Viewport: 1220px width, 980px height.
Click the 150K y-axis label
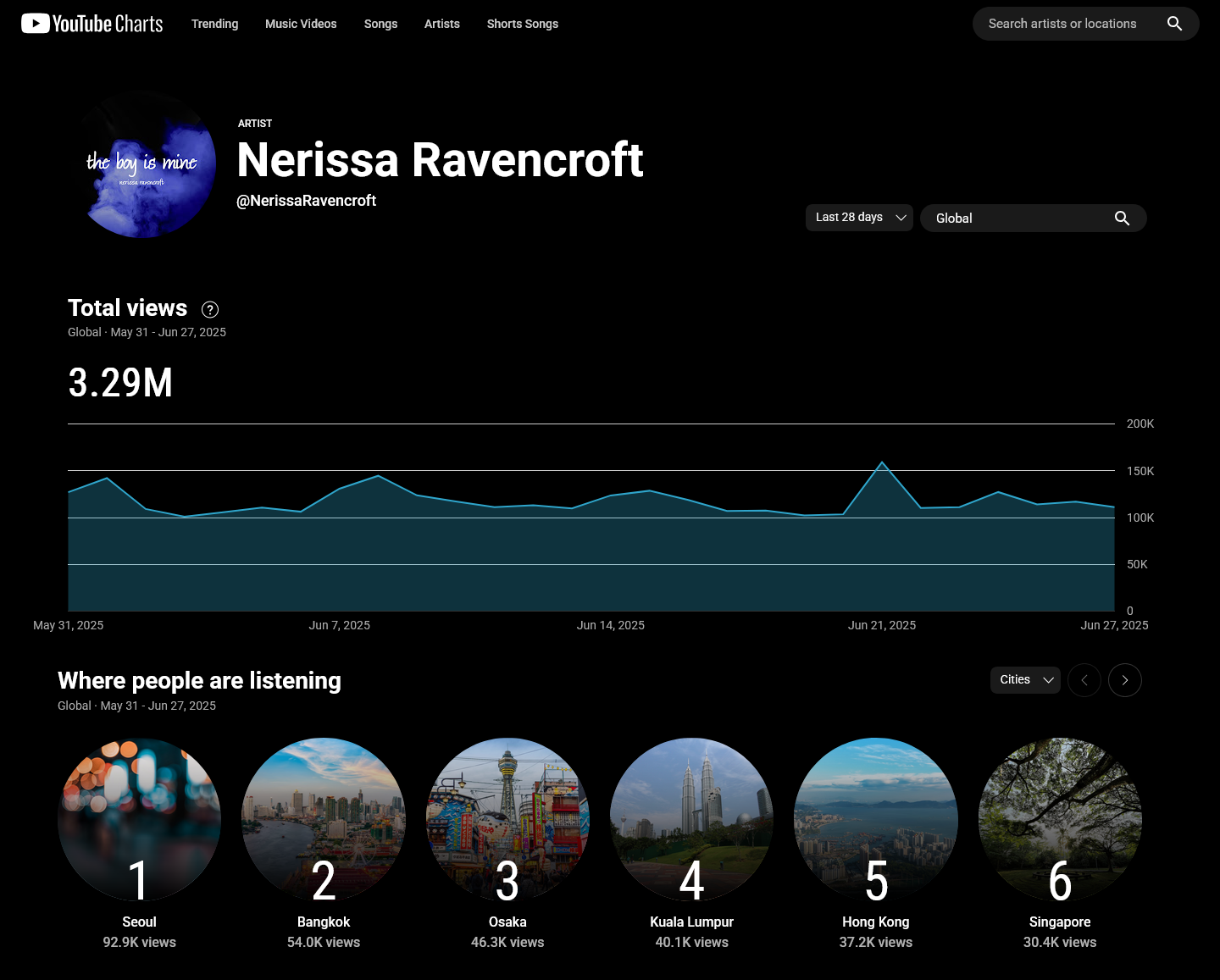pos(1140,471)
